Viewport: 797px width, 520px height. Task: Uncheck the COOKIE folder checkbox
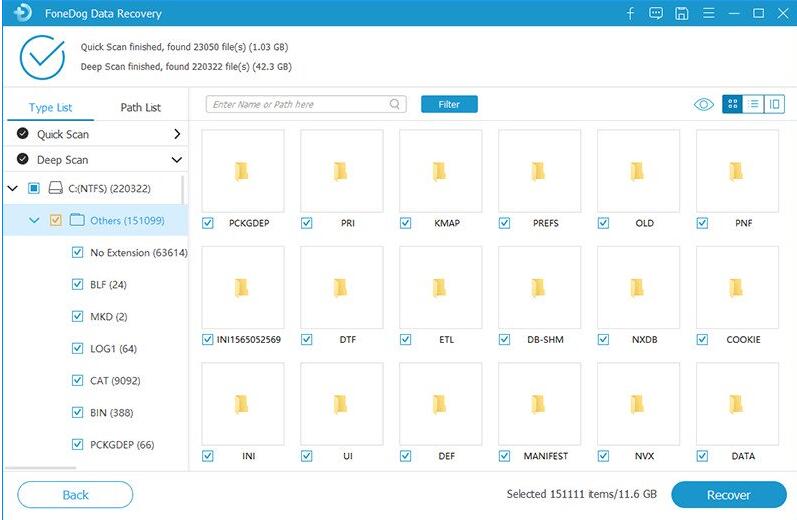pos(702,339)
